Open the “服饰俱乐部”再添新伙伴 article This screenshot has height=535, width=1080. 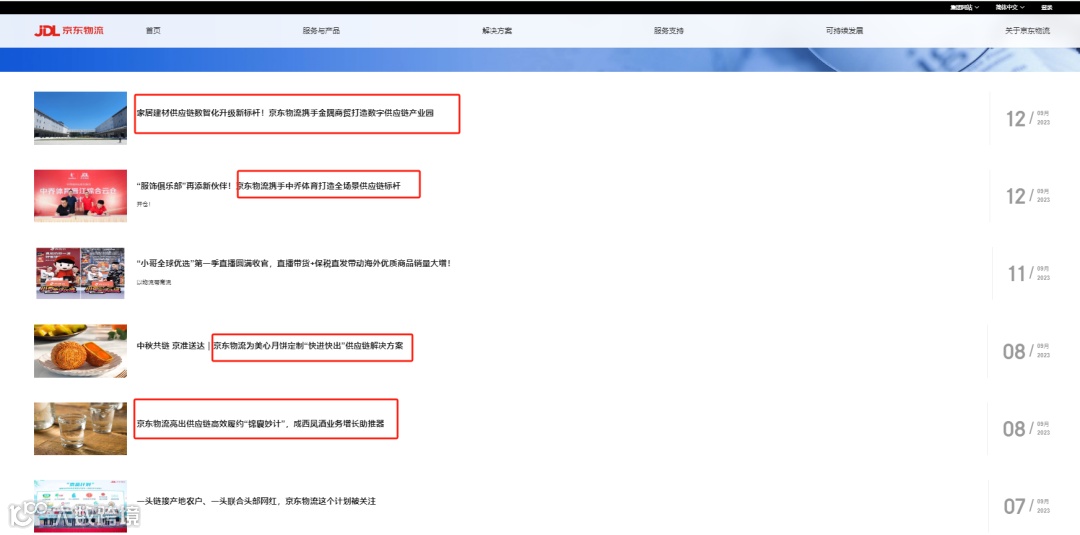tap(269, 186)
